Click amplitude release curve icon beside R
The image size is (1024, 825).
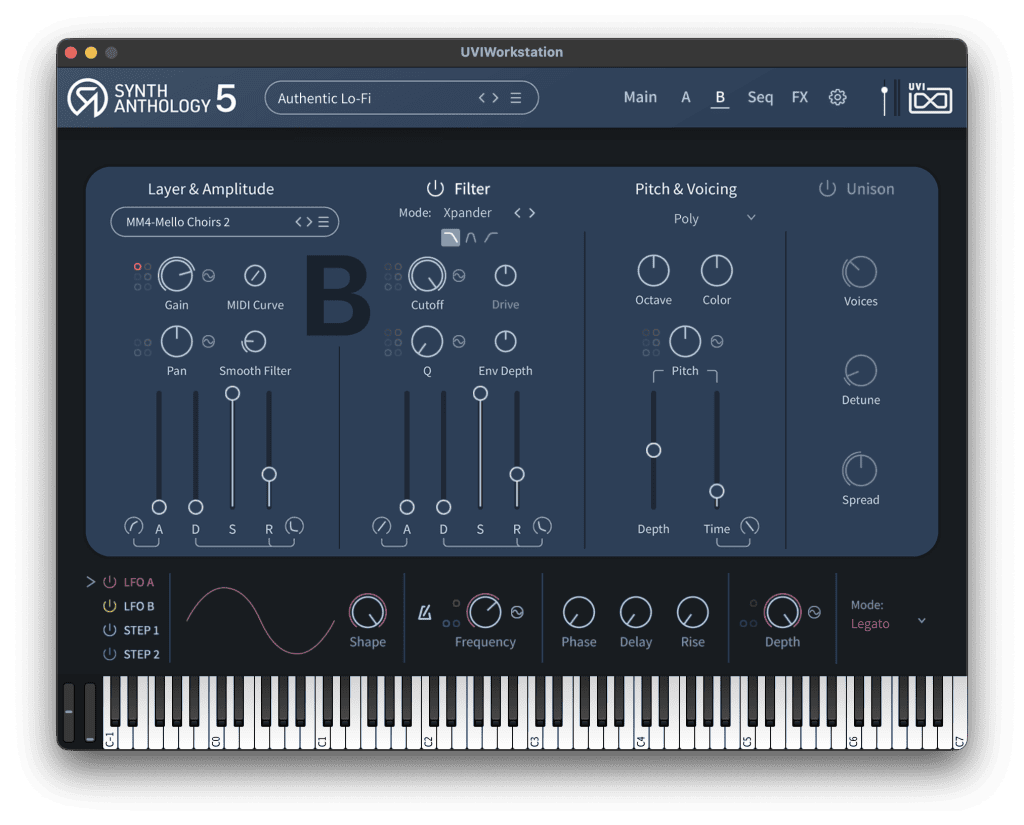coord(295,526)
